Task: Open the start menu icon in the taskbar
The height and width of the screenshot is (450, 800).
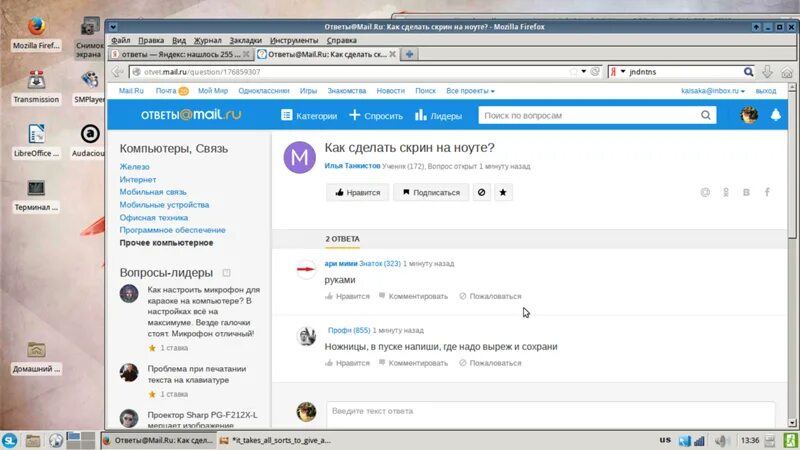Action: pyautogui.click(x=10, y=440)
